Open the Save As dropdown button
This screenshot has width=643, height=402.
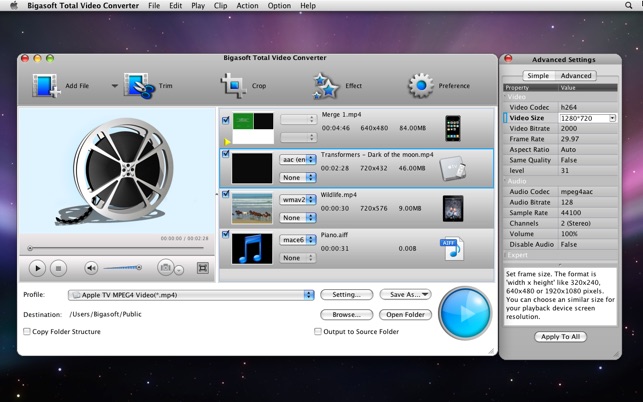click(405, 295)
